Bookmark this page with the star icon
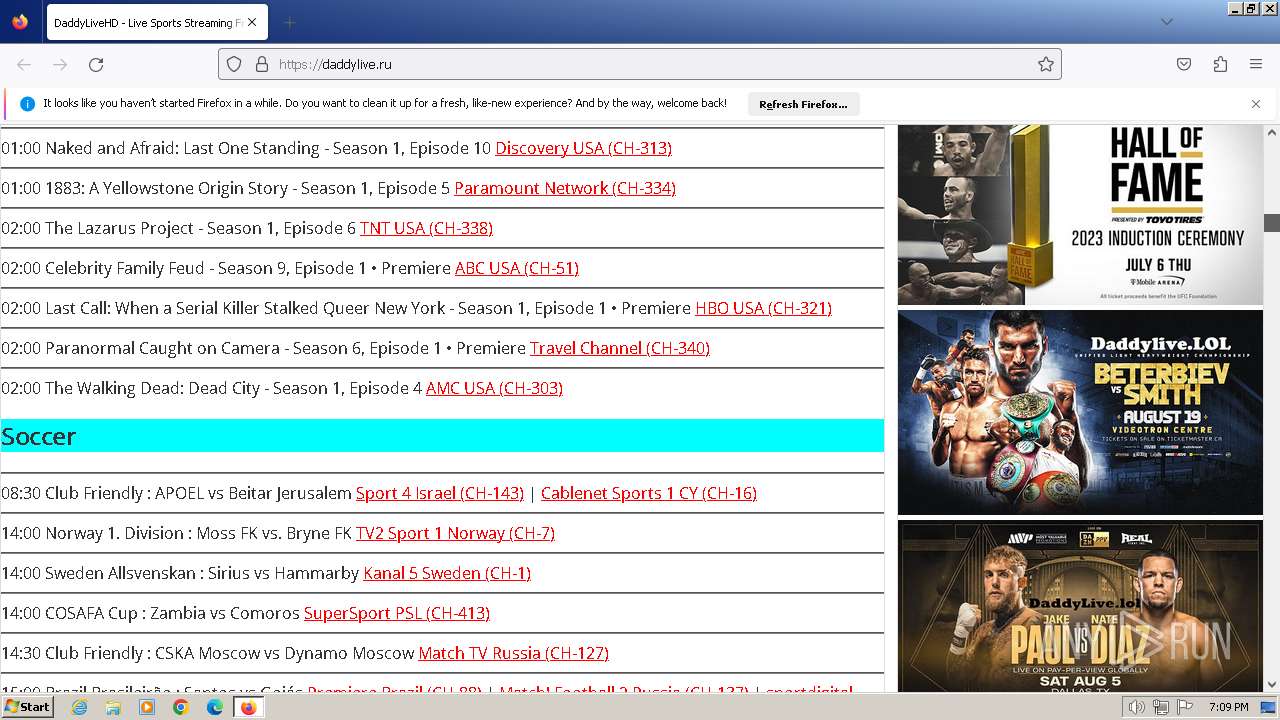 tap(1046, 64)
